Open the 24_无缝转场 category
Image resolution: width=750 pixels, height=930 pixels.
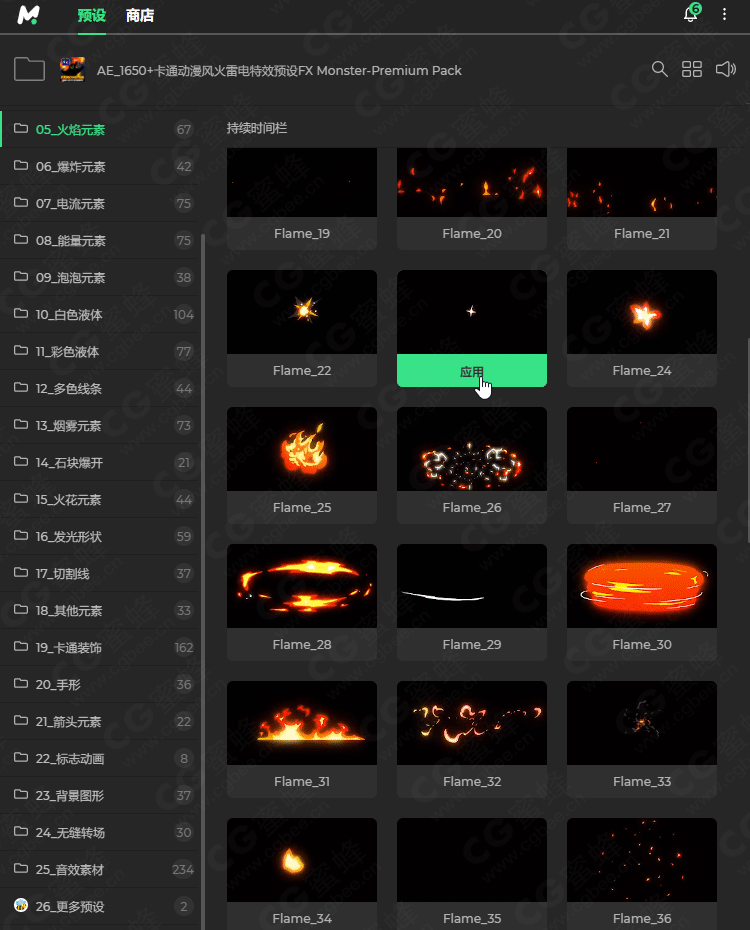100,833
